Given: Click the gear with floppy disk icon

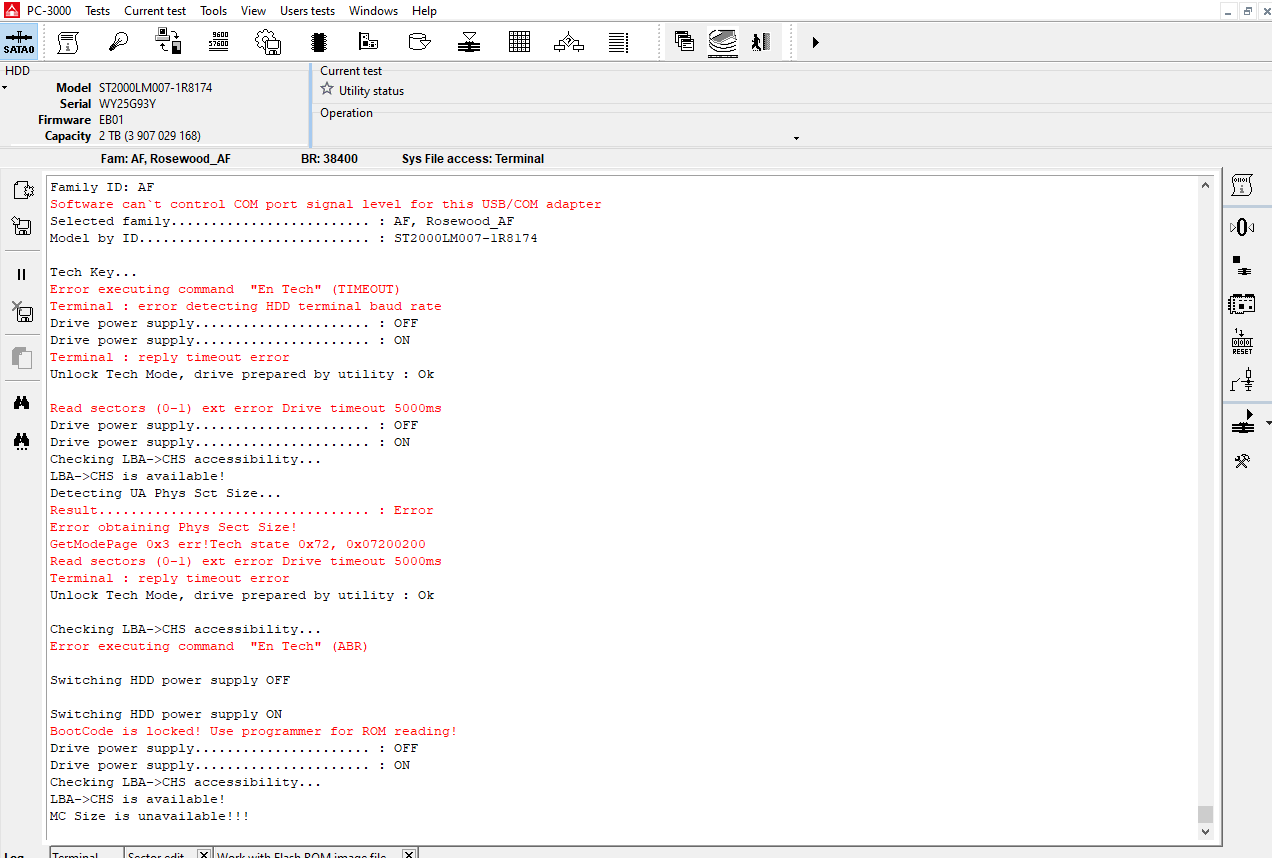Looking at the screenshot, I should pos(268,42).
